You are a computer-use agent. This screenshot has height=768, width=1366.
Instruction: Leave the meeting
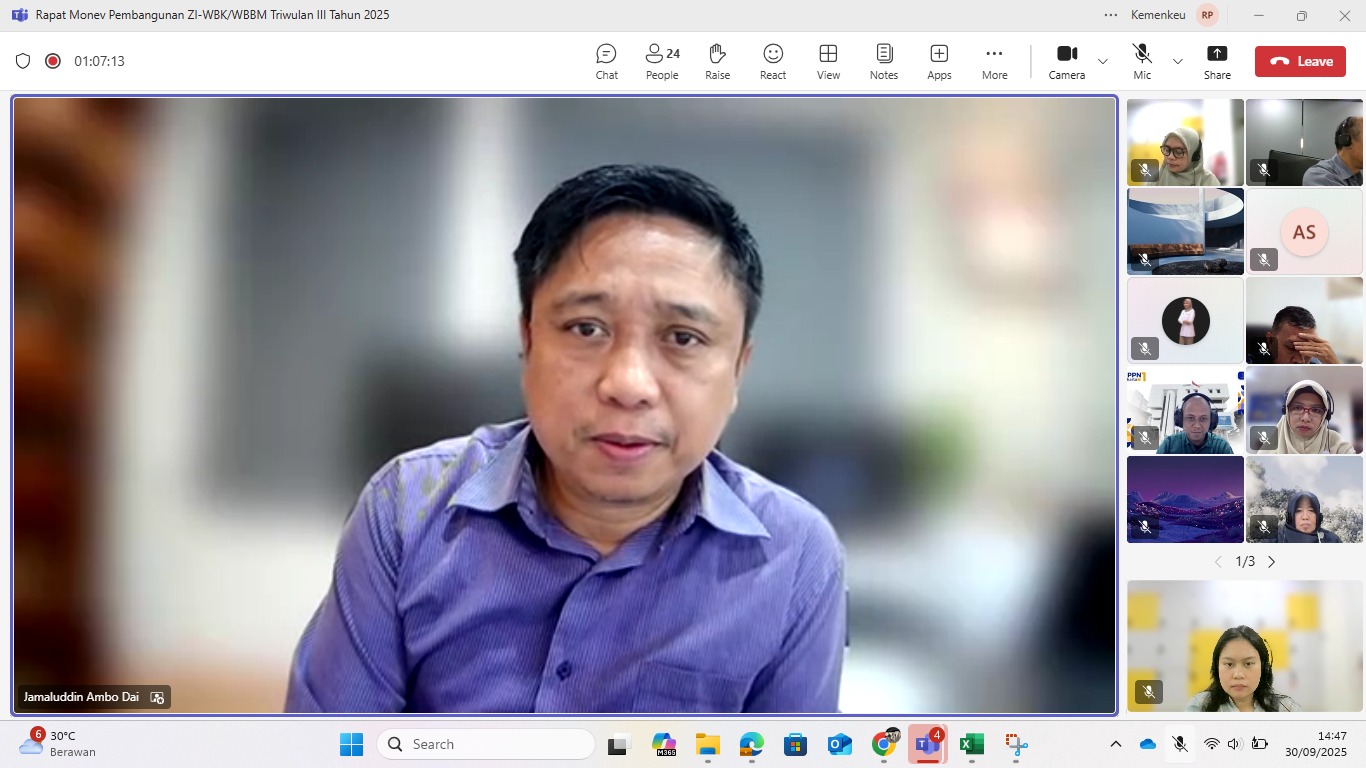tap(1300, 61)
